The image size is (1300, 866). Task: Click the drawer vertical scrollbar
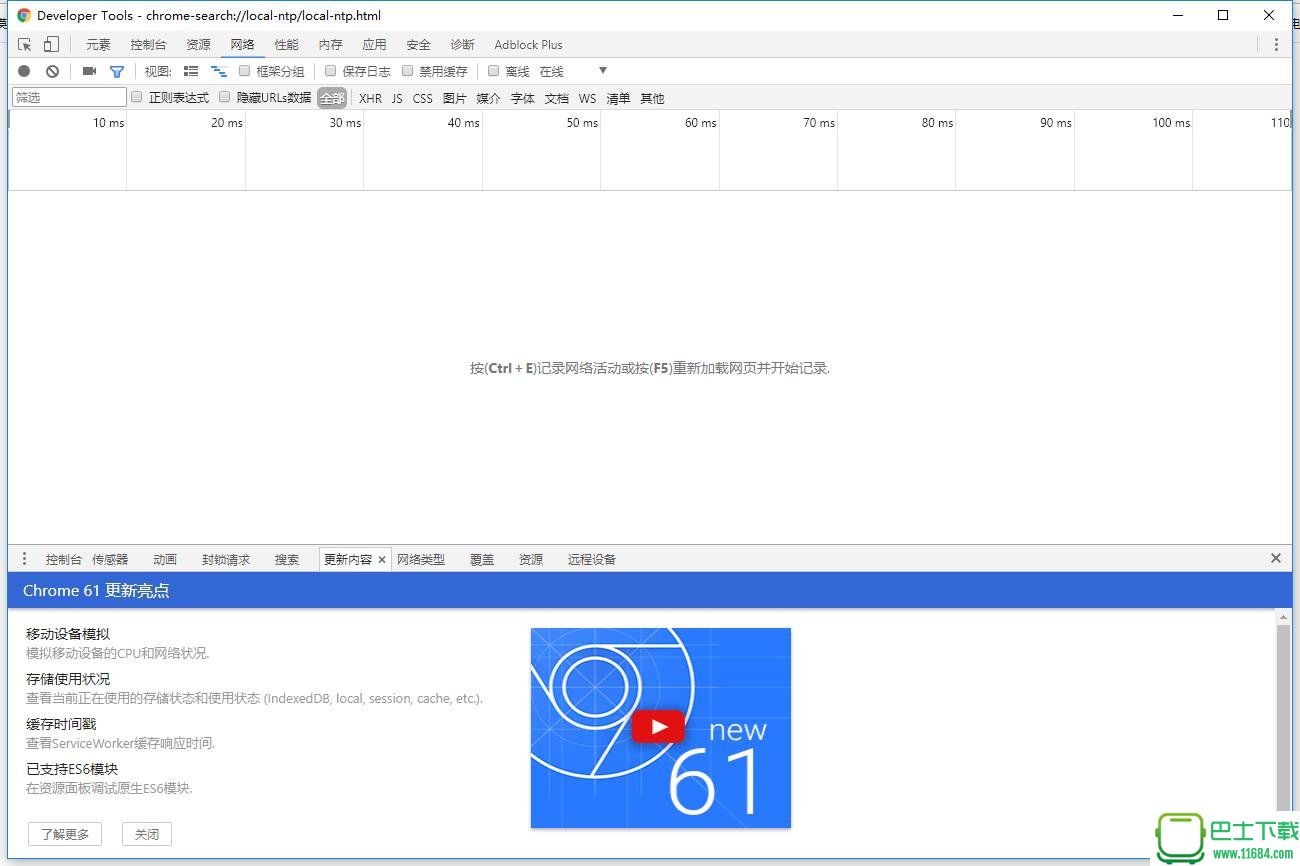coord(1284,720)
